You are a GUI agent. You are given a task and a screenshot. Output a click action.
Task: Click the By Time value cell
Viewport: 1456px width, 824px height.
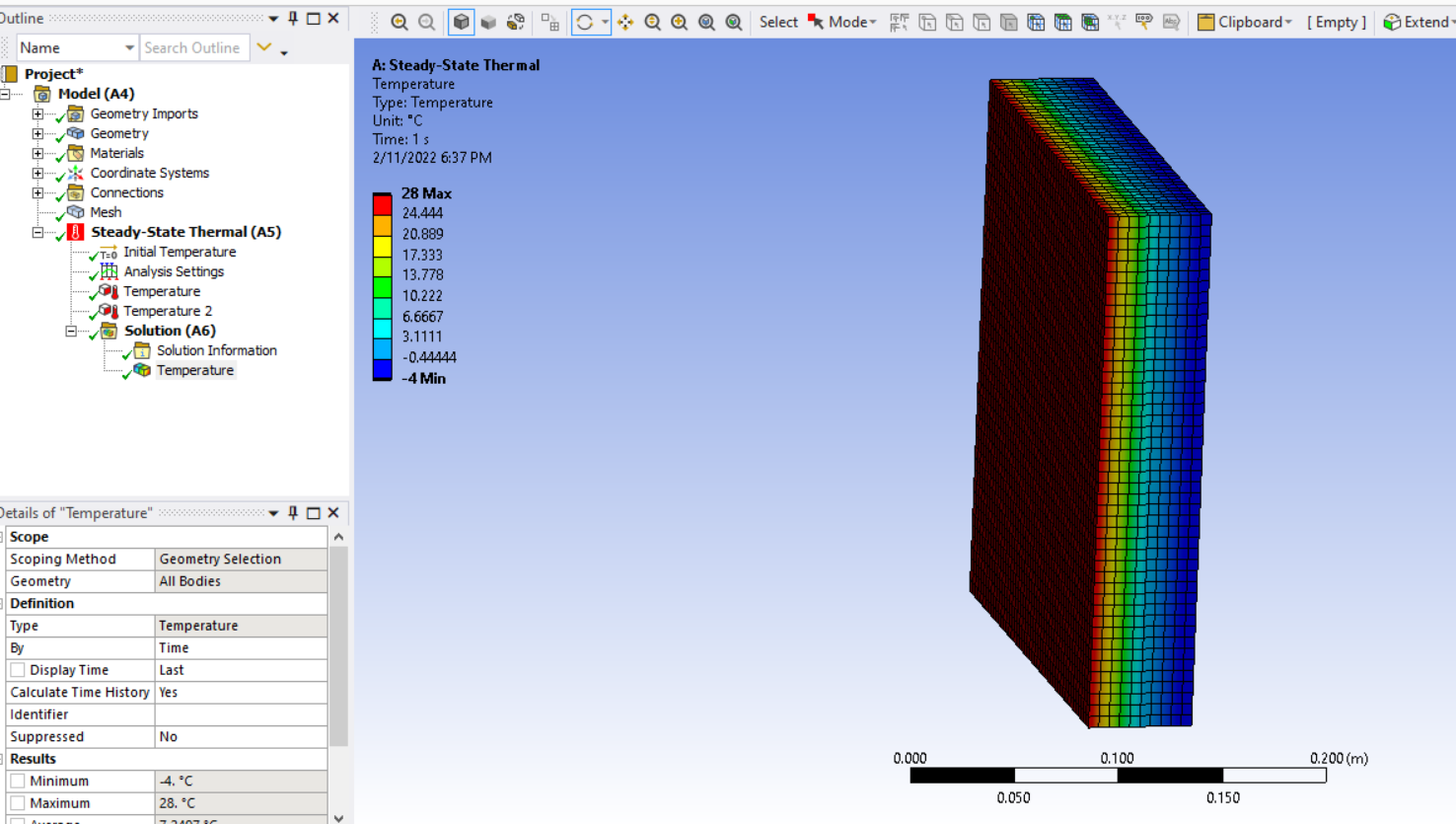coord(241,647)
